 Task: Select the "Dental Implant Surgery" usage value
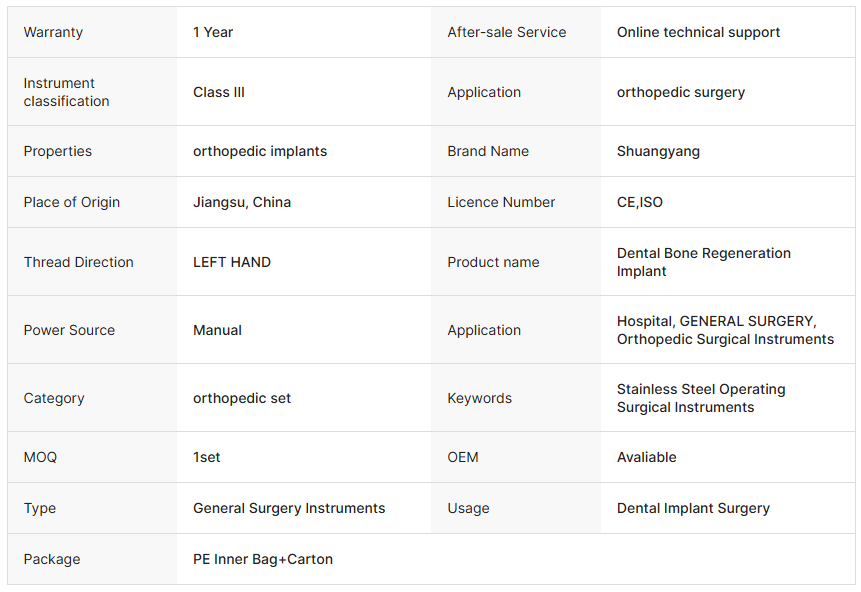[x=693, y=508]
